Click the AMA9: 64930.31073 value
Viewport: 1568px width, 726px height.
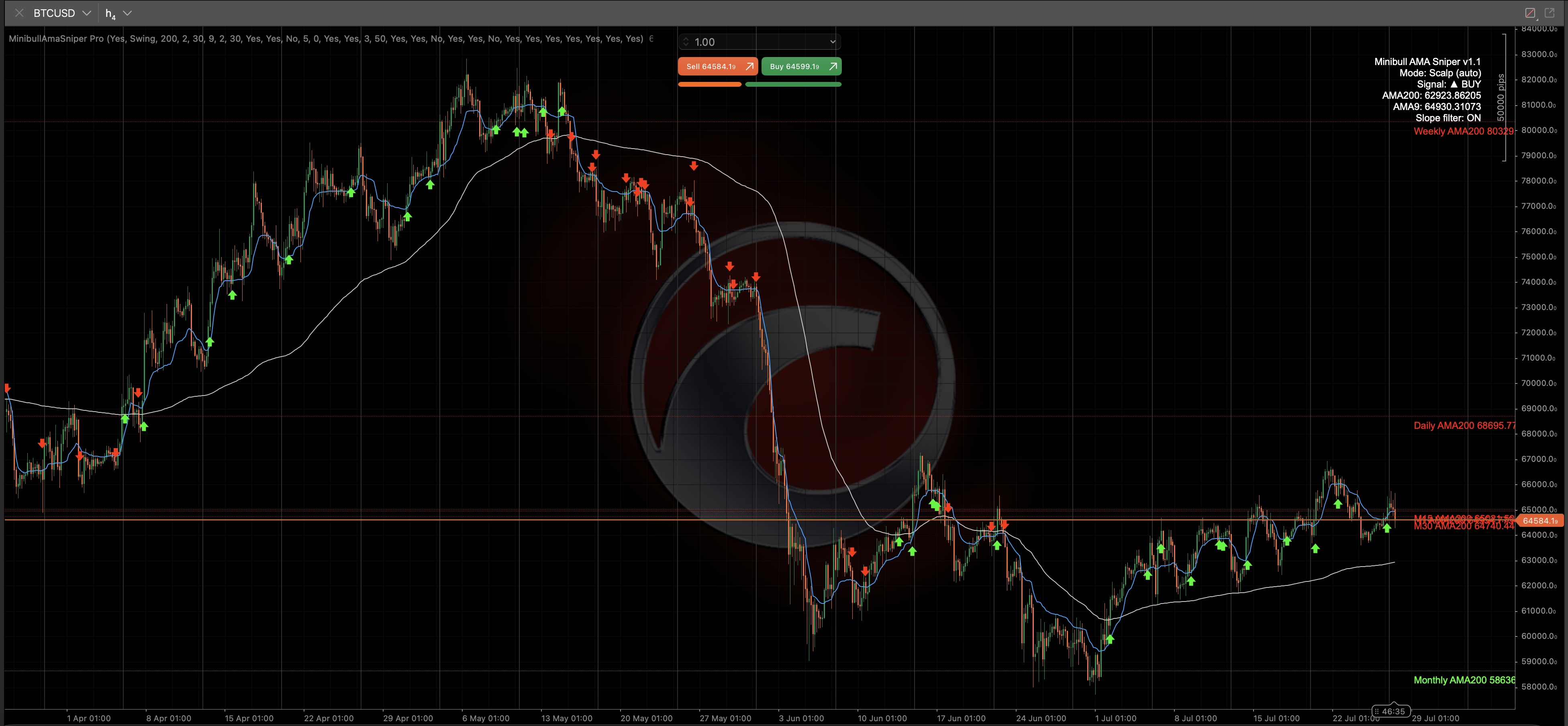point(1437,106)
